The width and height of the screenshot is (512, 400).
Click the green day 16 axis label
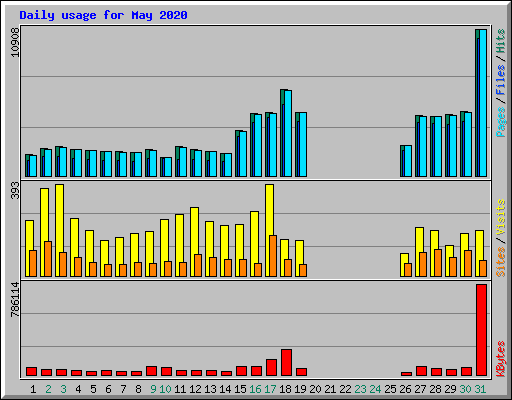point(255,389)
